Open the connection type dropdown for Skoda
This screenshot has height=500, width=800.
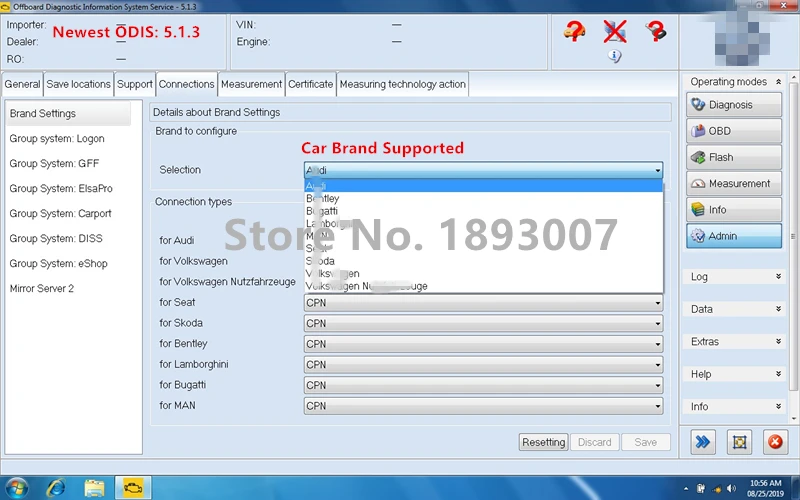coord(483,323)
